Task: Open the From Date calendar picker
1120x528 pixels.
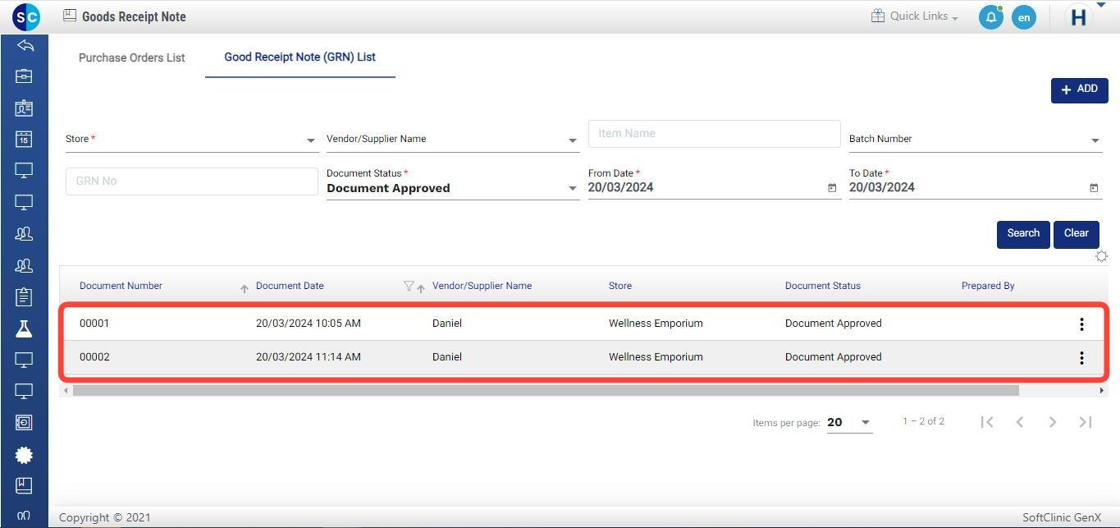Action: point(832,188)
